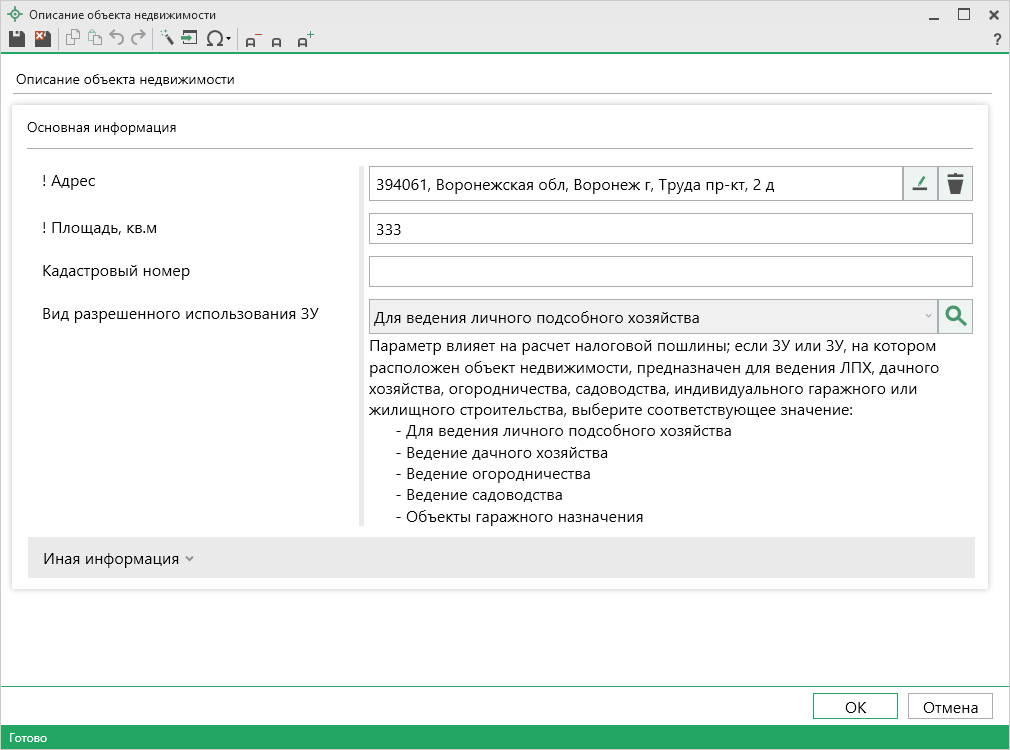Click hint line 'Ведение огородничества'
The image size is (1010, 750).
click(x=498, y=474)
